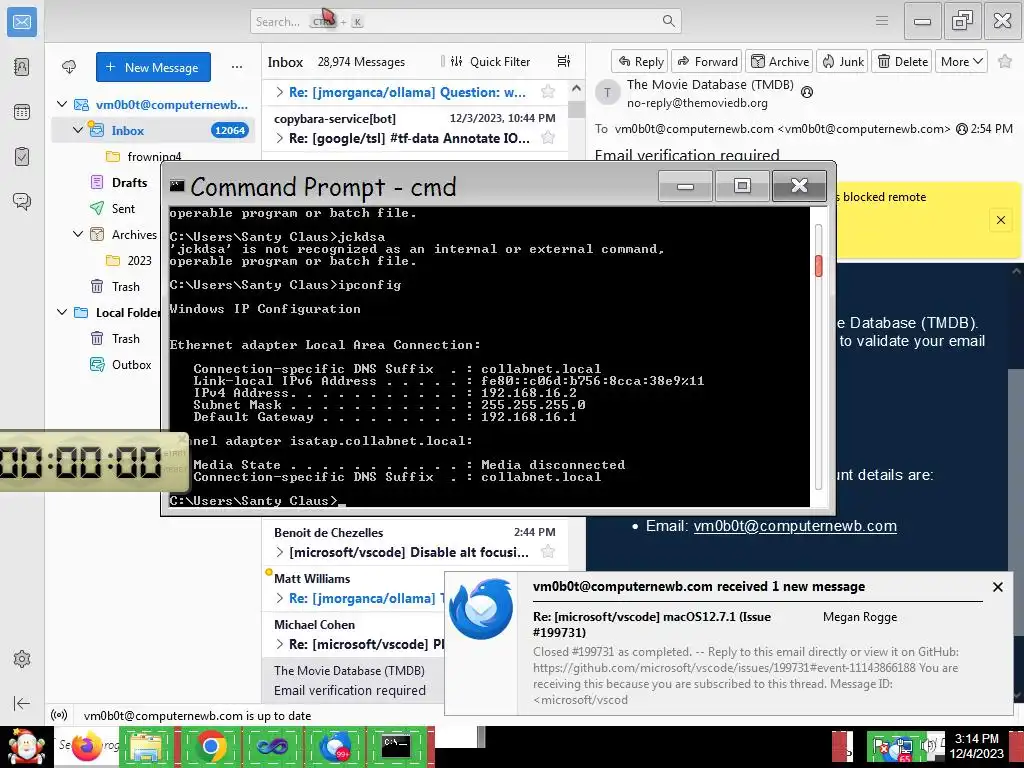The width and height of the screenshot is (1024, 768).
Task: Open File Explorer from the taskbar
Action: pos(146,747)
